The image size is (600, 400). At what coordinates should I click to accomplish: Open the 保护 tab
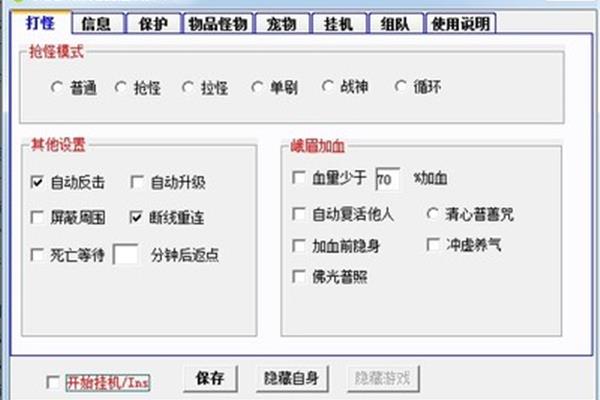click(153, 24)
